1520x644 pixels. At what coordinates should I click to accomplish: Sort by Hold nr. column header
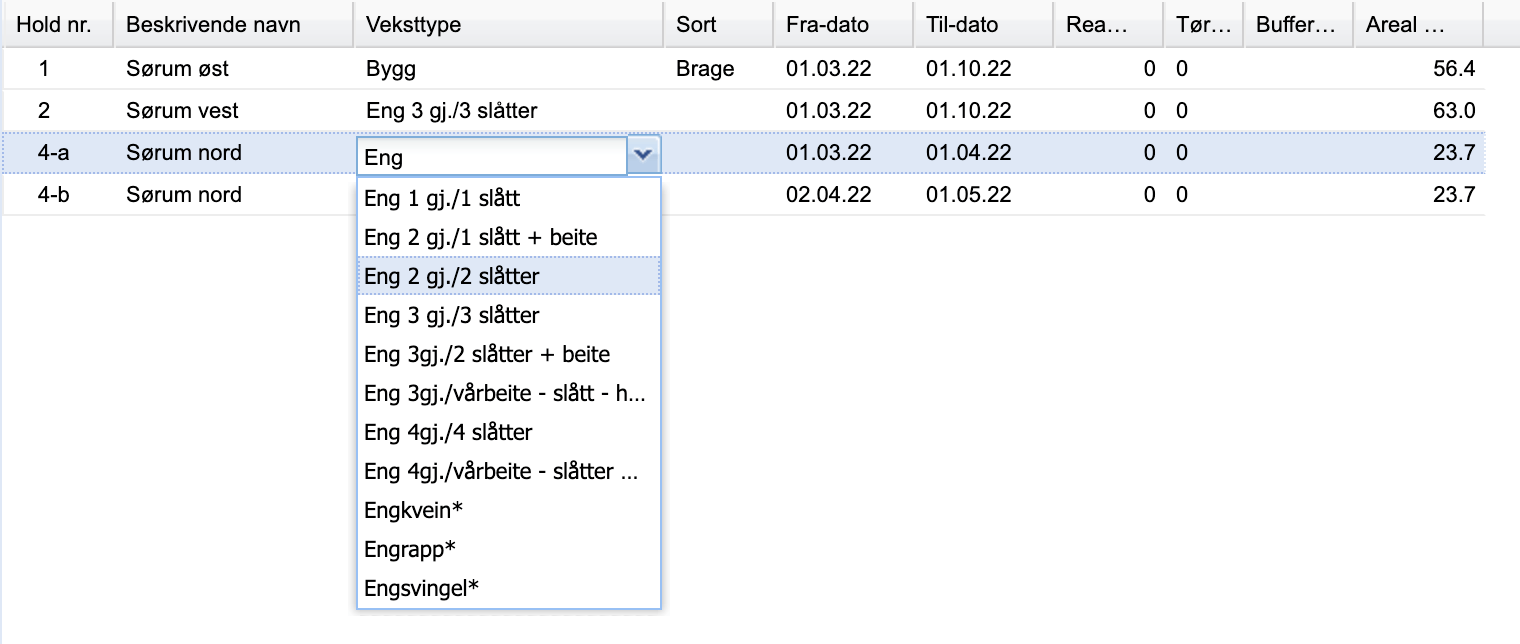57,24
